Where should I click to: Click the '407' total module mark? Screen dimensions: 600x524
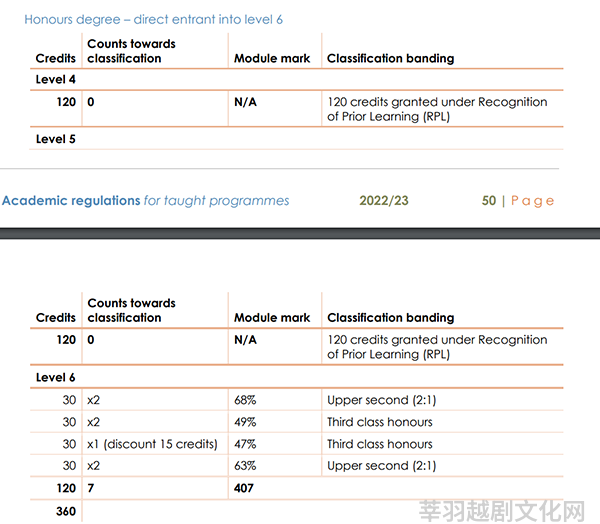click(x=244, y=488)
